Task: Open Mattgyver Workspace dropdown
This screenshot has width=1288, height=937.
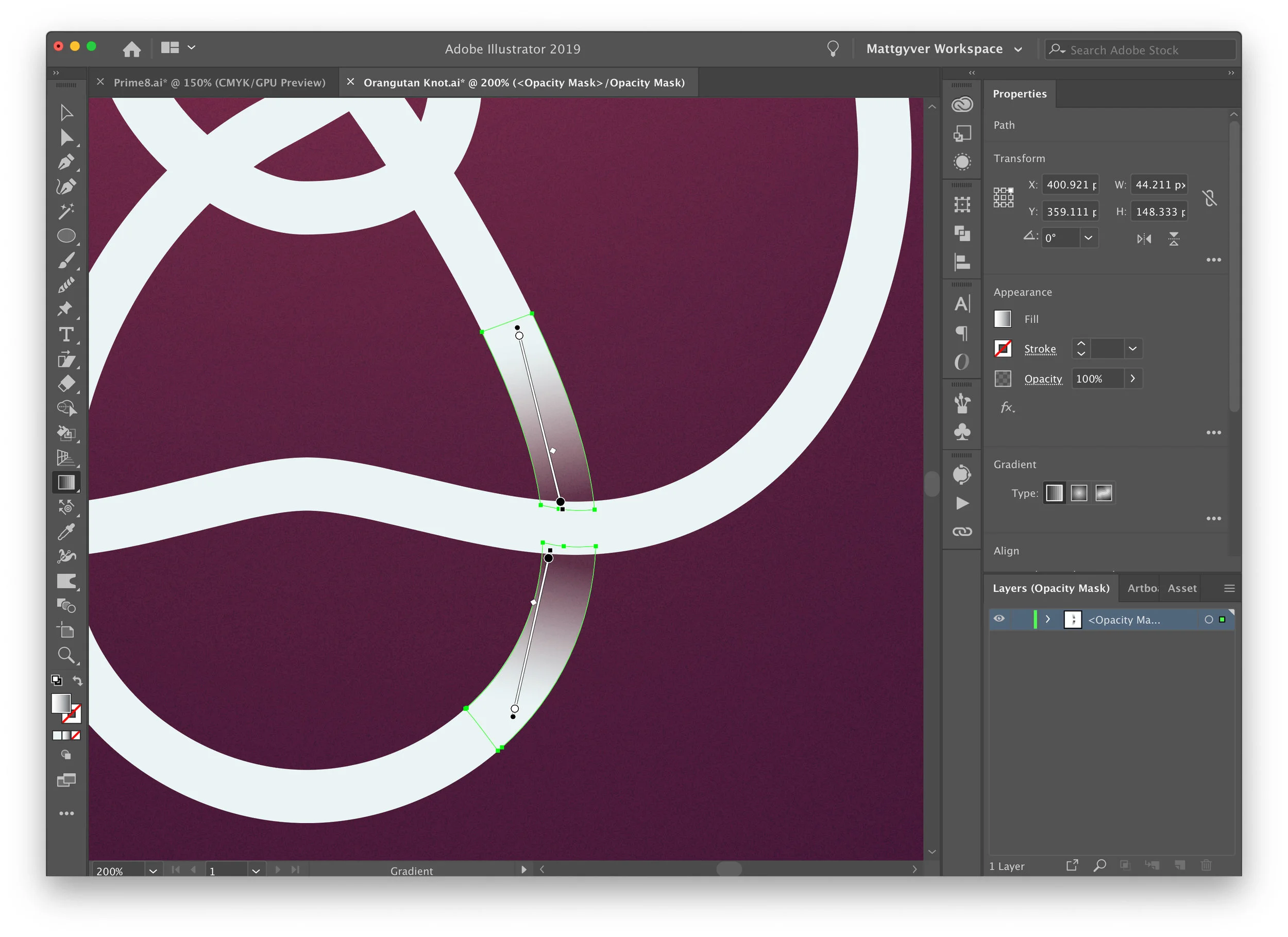Action: 944,49
